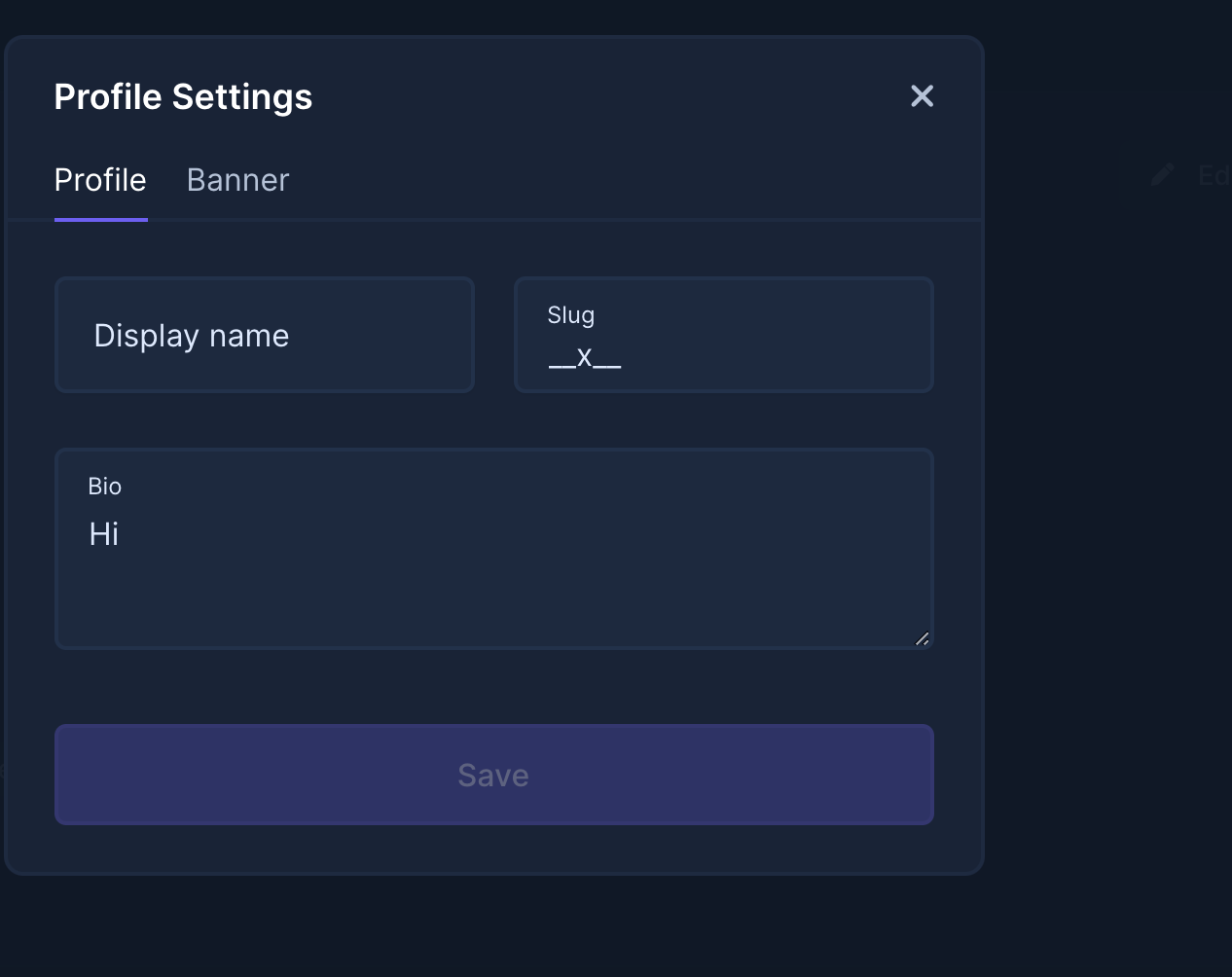Screen dimensions: 1232x977
Task: Click the dismiss cross icon in the dialog header
Action: tap(922, 96)
